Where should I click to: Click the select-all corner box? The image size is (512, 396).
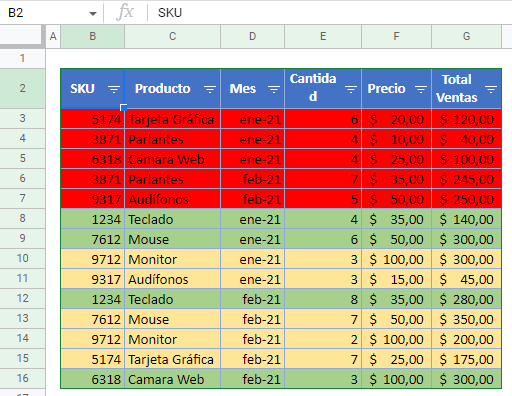click(22, 35)
